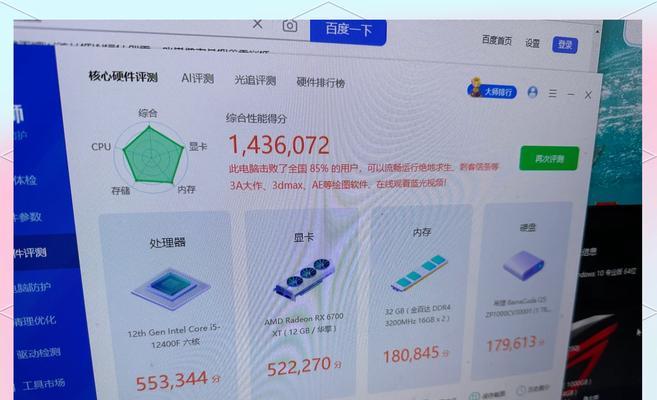The width and height of the screenshot is (657, 400).
Task: Click the AMD Radeon RX 6700 XT text
Action: pyautogui.click(x=304, y=325)
